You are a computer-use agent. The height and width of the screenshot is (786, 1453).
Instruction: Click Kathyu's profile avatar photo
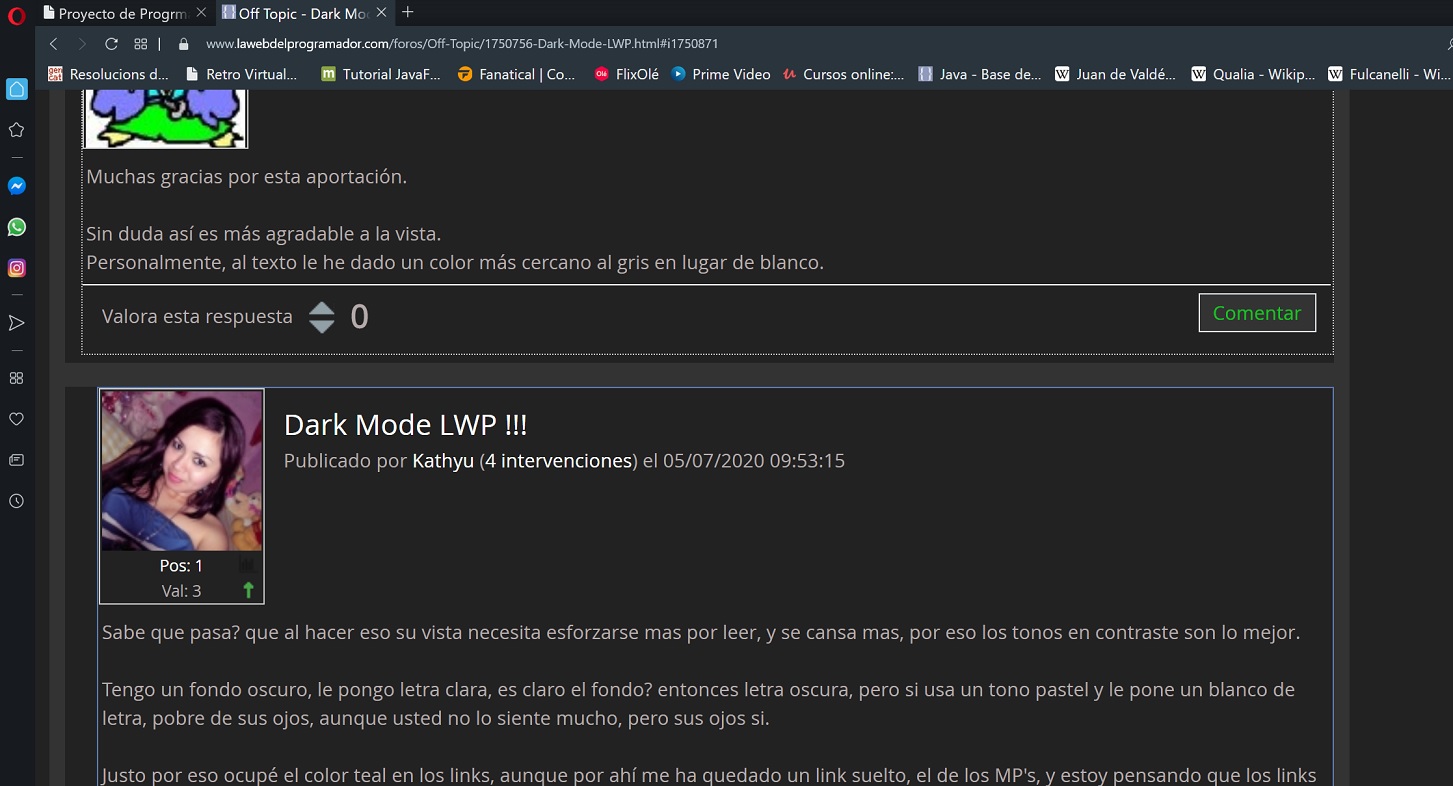(182, 470)
